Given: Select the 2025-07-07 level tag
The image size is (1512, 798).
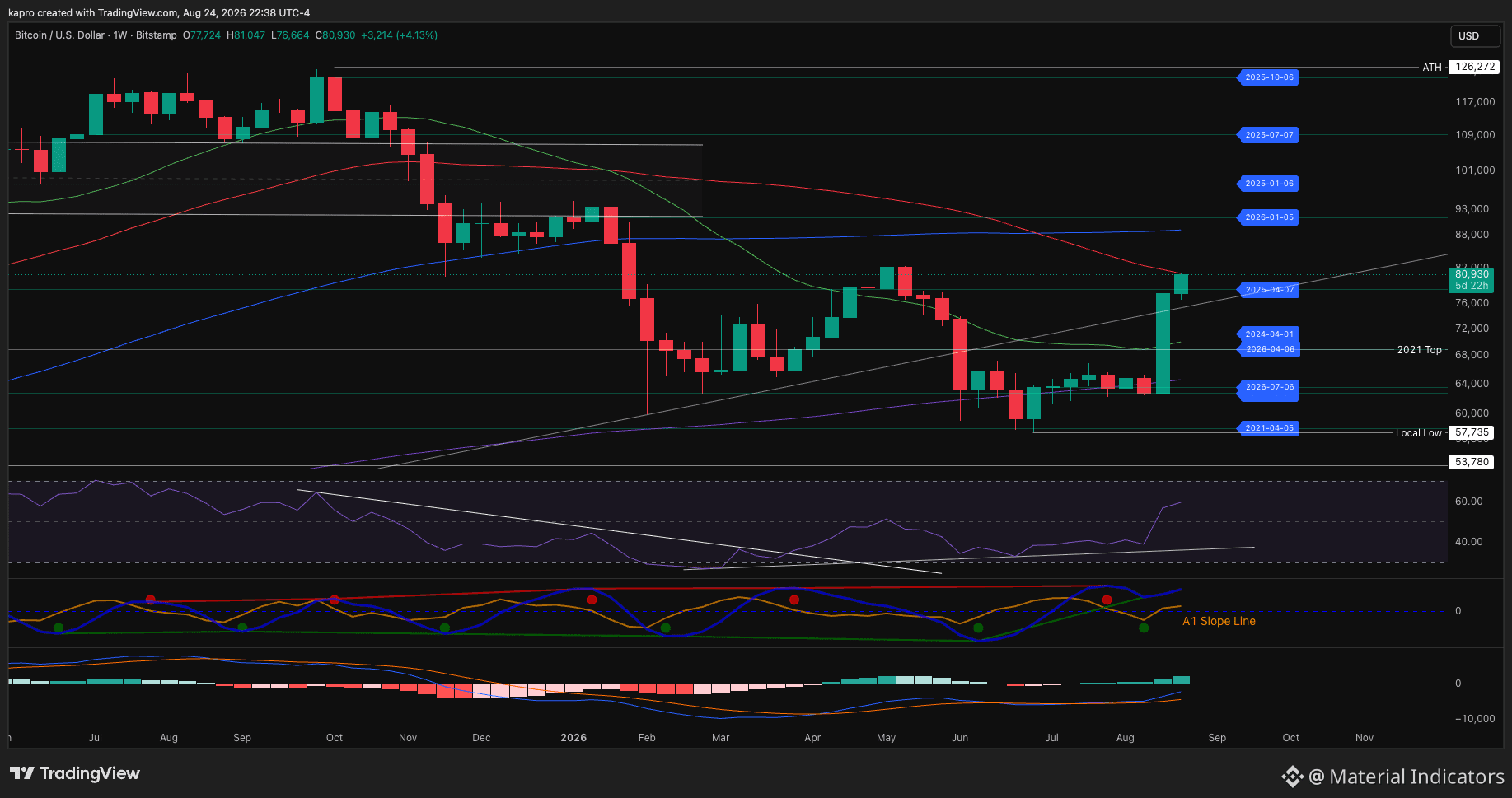Looking at the screenshot, I should point(1268,135).
